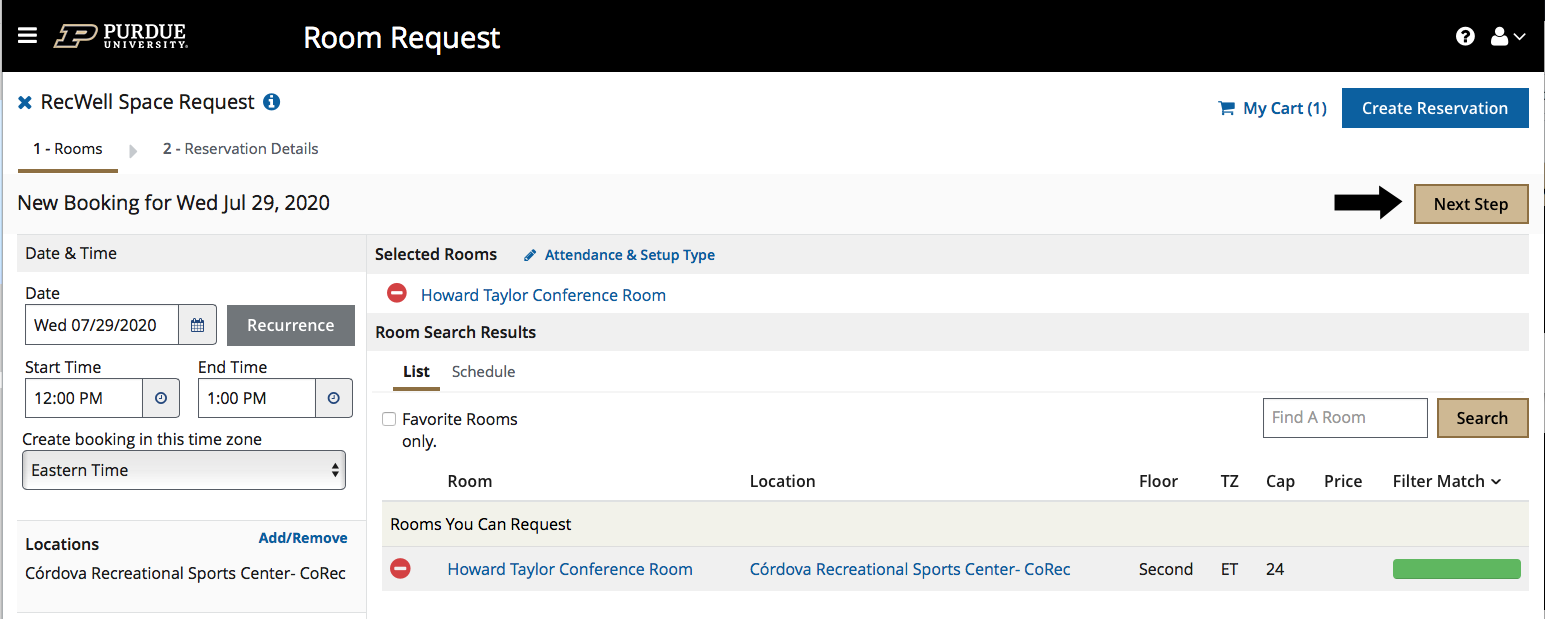Open the calendar date picker icon

(197, 325)
